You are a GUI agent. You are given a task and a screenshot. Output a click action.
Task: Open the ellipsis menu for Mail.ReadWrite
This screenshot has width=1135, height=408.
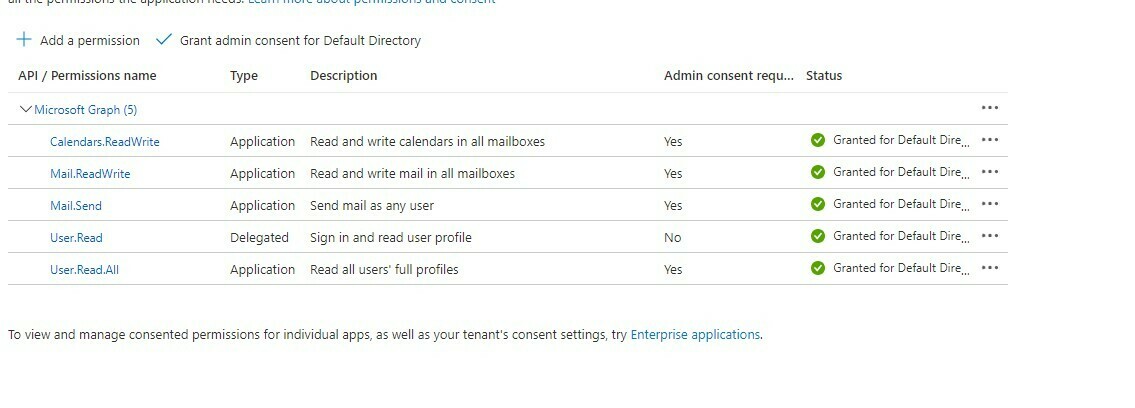[x=990, y=171]
